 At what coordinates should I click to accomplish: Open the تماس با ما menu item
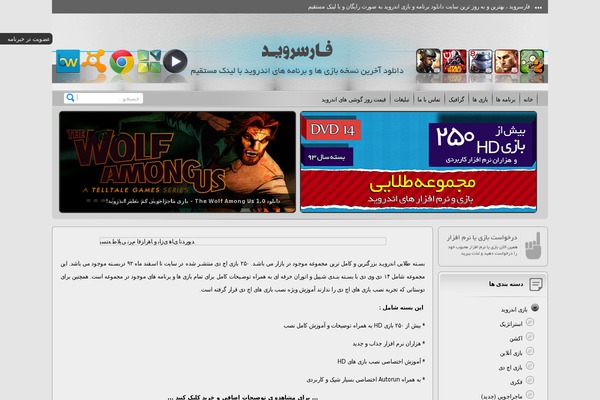click(429, 100)
